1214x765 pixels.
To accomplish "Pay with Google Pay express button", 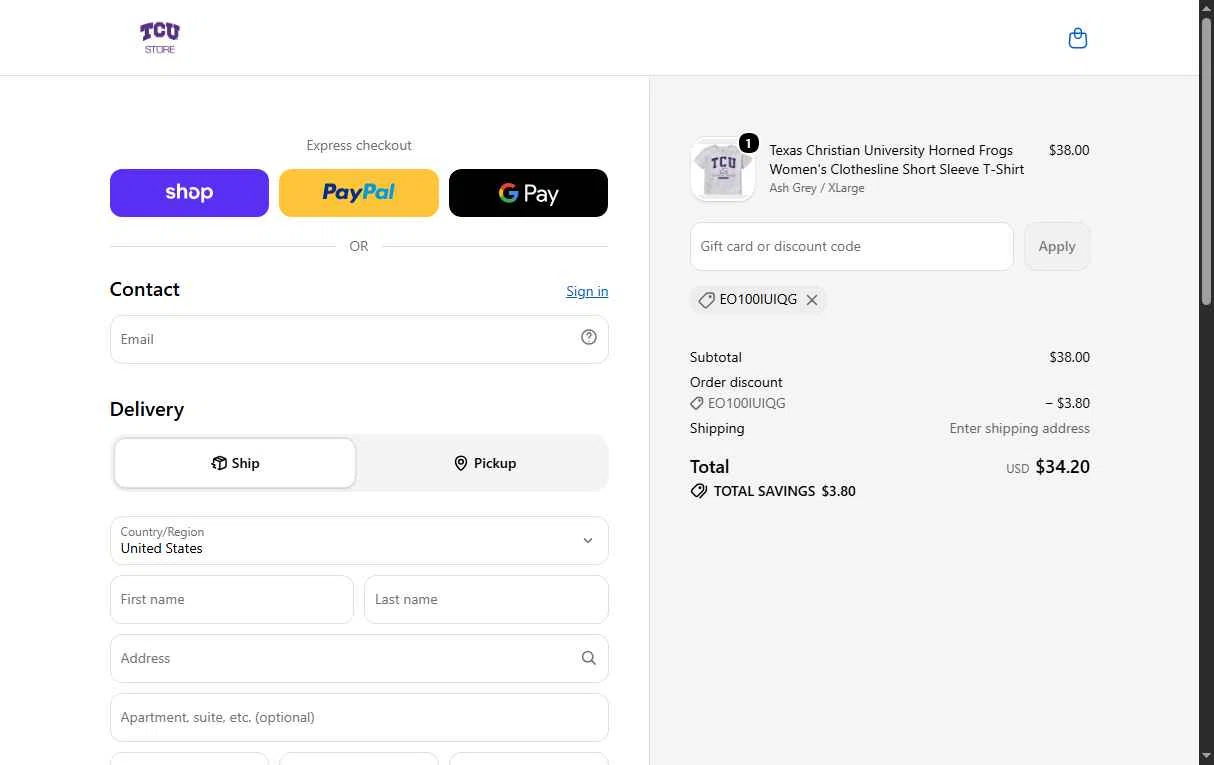I will pos(528,193).
